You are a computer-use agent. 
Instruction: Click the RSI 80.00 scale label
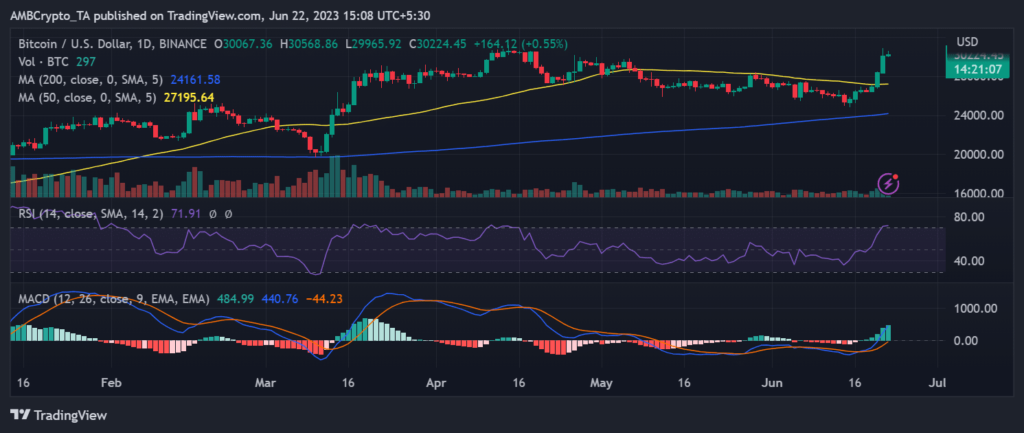coord(972,217)
